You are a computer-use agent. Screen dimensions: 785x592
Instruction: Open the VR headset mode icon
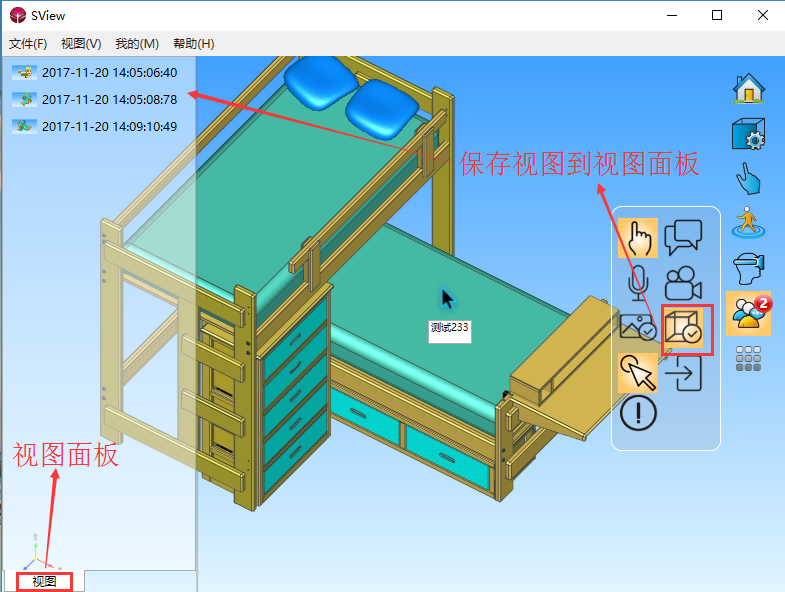[x=748, y=268]
